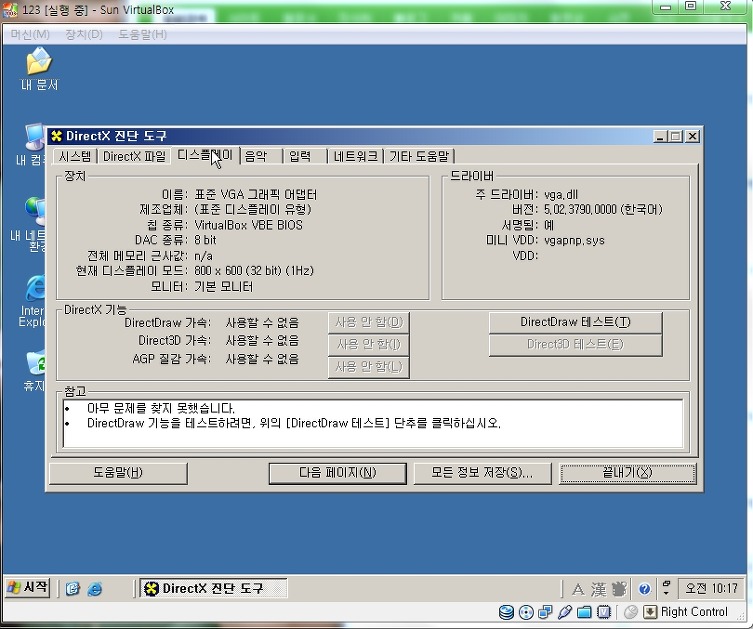This screenshot has height=629, width=753.
Task: Click the VirtualBox network status icon
Action: coord(545,612)
